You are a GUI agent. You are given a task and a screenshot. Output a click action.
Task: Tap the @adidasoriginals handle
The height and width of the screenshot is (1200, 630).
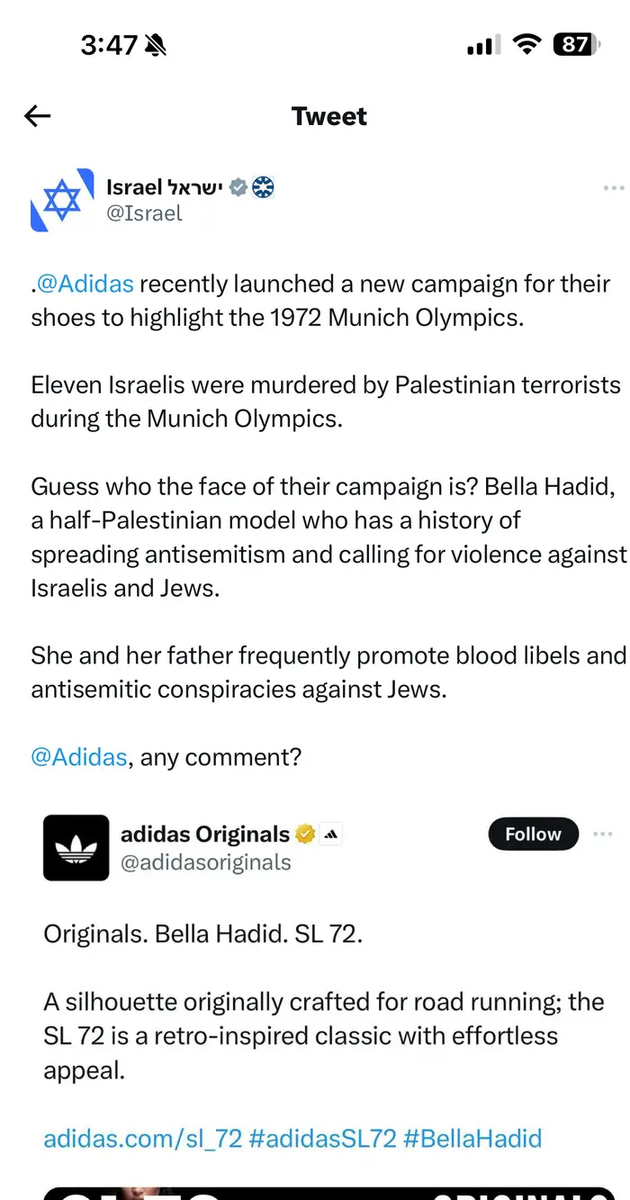(x=206, y=862)
